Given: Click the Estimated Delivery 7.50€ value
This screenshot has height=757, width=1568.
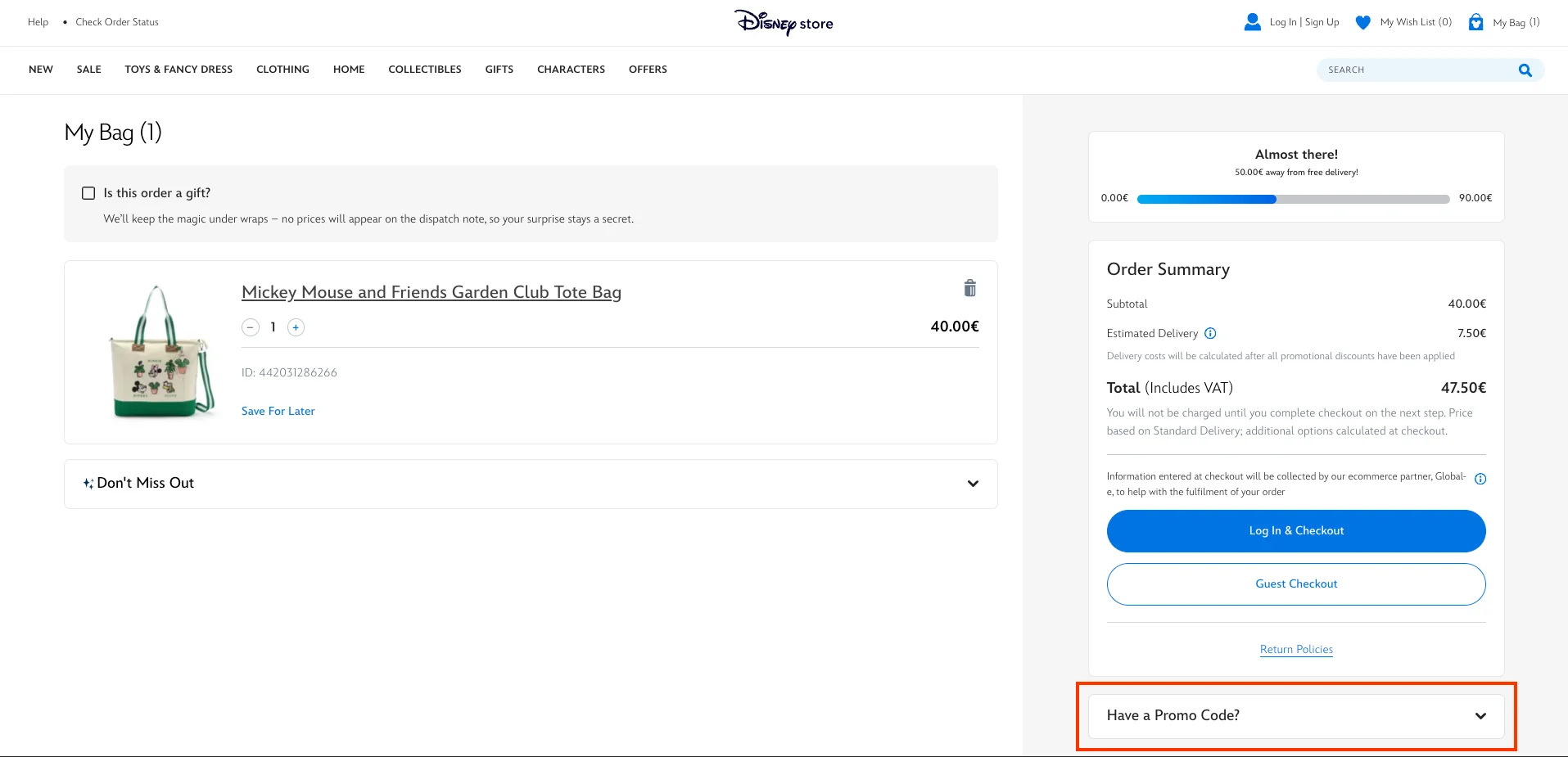Looking at the screenshot, I should [x=1471, y=333].
